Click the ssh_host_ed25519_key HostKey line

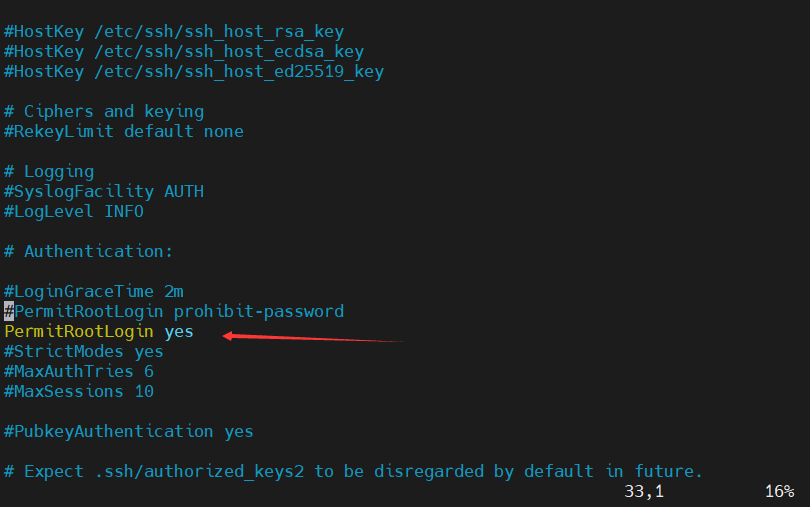pyautogui.click(x=194, y=71)
